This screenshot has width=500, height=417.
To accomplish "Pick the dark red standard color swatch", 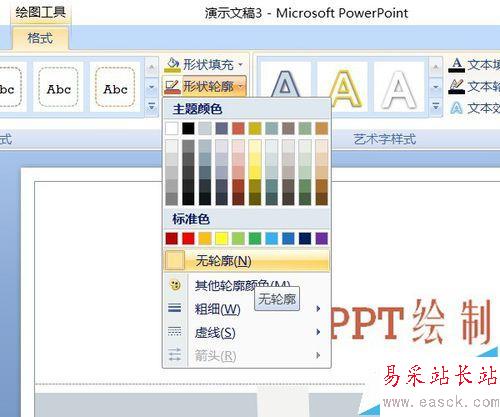I will 172,238.
